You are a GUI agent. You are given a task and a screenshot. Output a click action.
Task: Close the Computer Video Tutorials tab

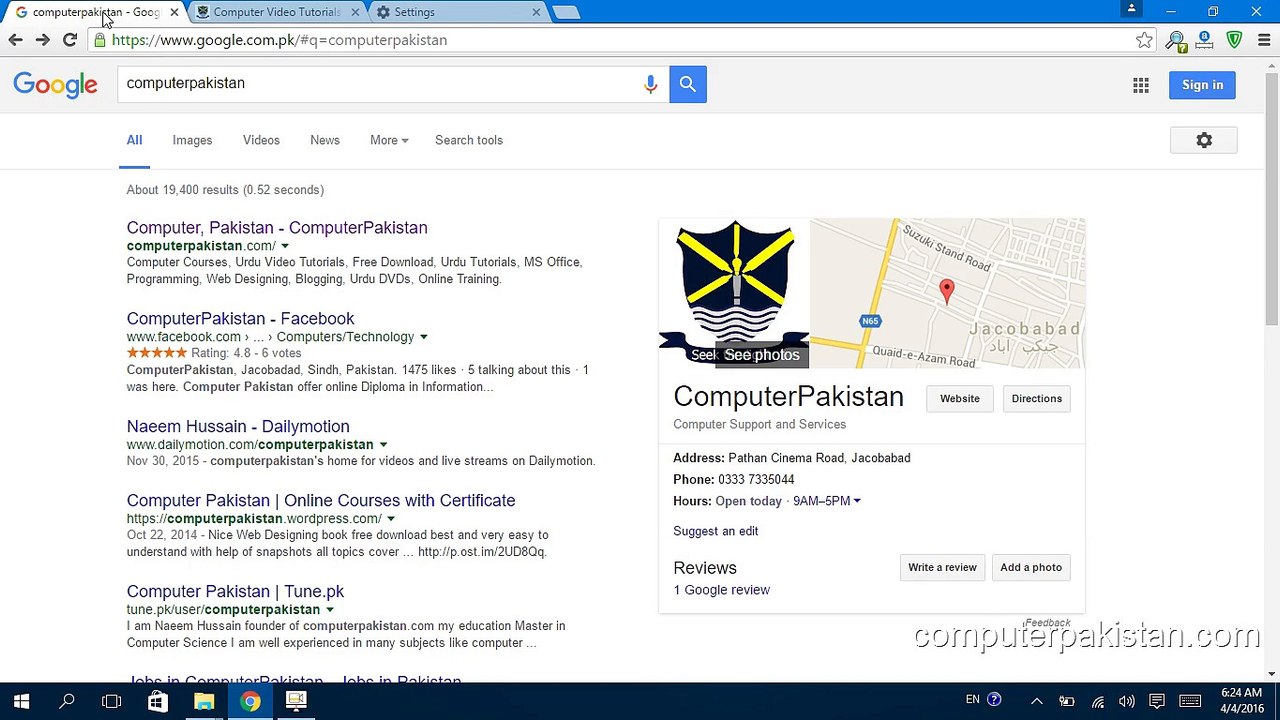click(355, 12)
